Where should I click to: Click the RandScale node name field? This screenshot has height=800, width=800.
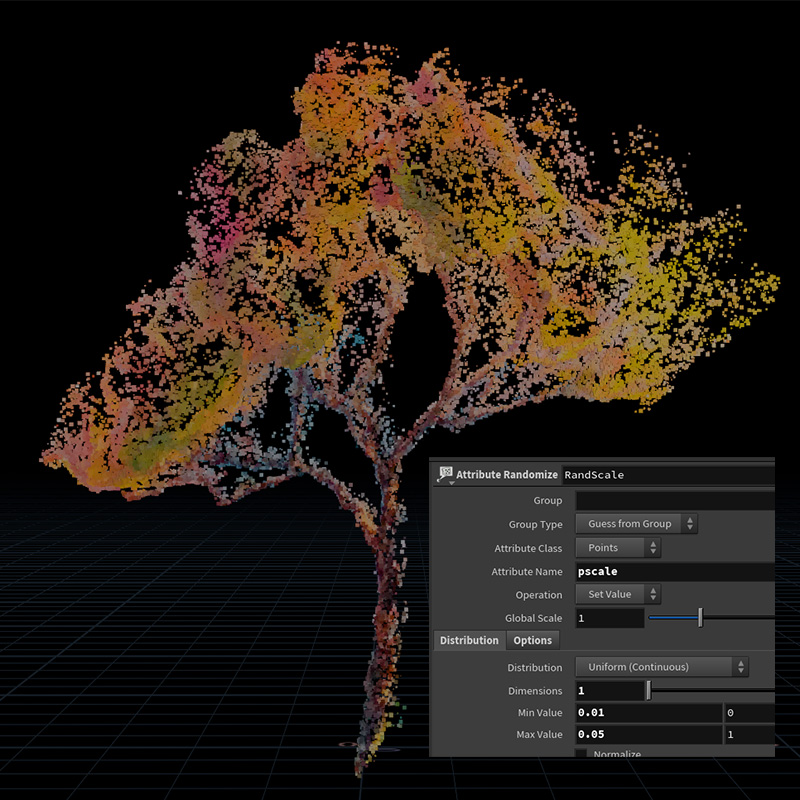pos(665,474)
